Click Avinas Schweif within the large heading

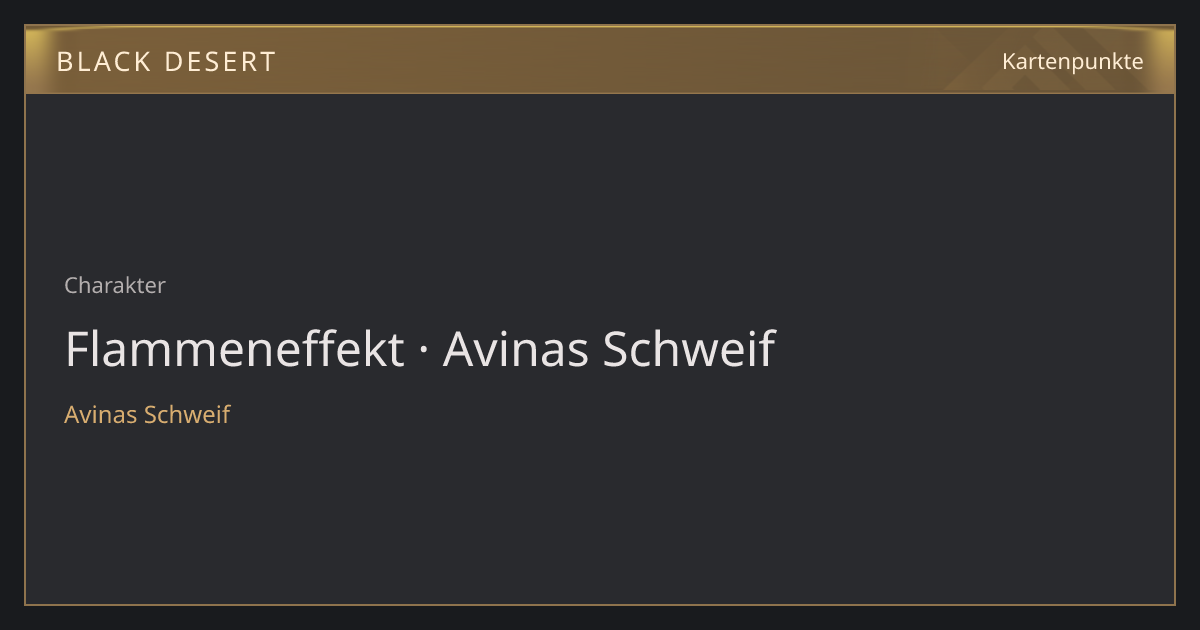[609, 349]
